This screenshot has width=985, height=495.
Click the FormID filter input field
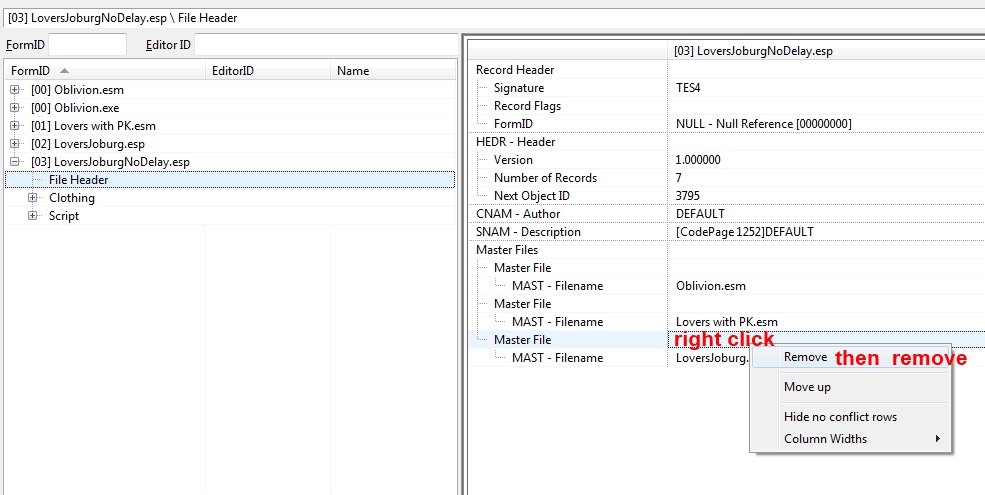[88, 45]
